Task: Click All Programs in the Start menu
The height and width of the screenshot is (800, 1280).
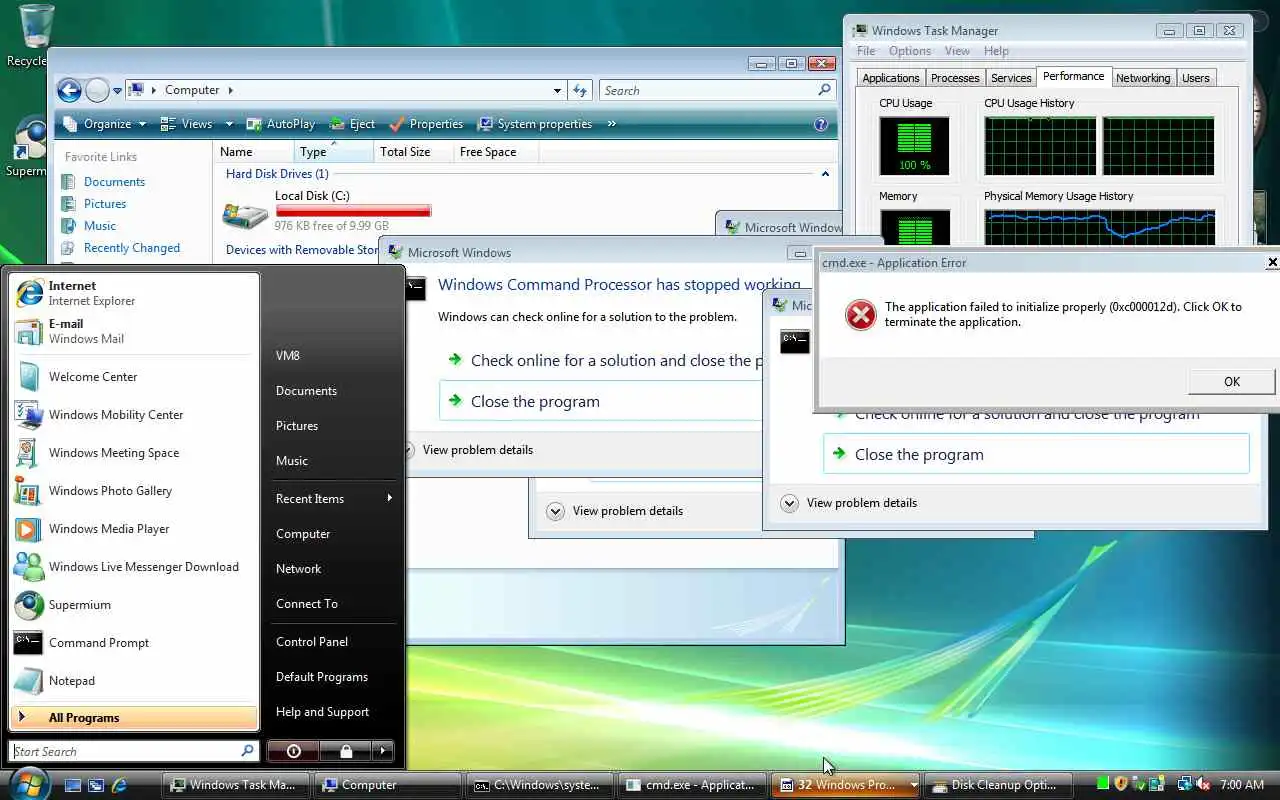Action: pyautogui.click(x=134, y=718)
